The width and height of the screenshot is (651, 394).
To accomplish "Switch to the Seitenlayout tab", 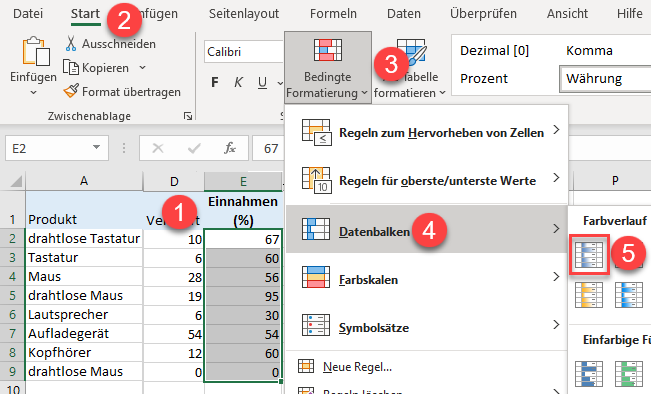I will pyautogui.click(x=244, y=14).
